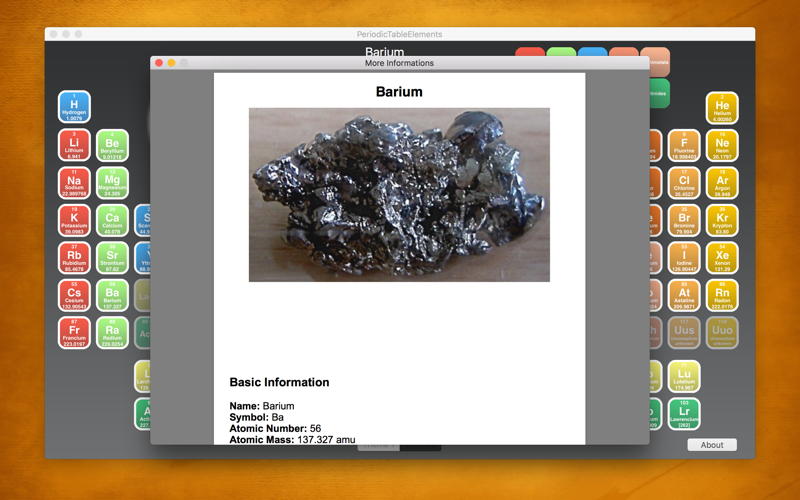This screenshot has height=500, width=800.
Task: Open the Helium element tile
Action: click(x=722, y=108)
